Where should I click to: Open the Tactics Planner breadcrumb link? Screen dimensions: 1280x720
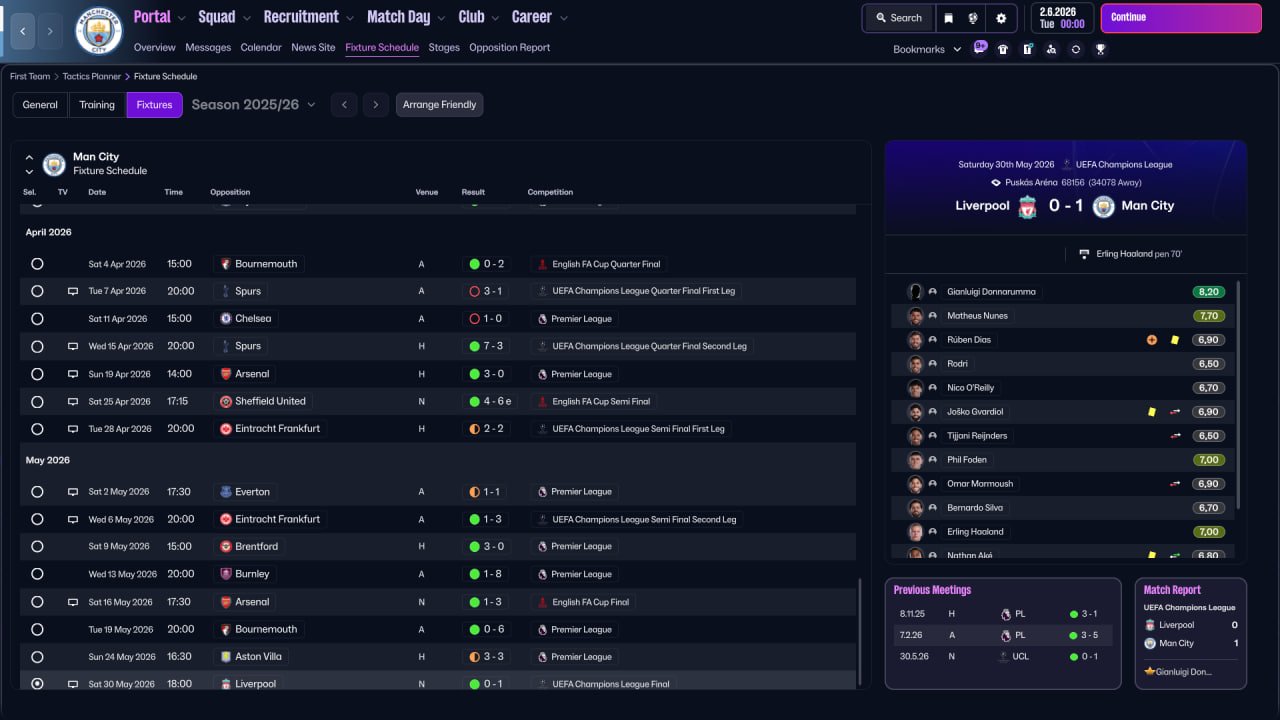(94, 77)
